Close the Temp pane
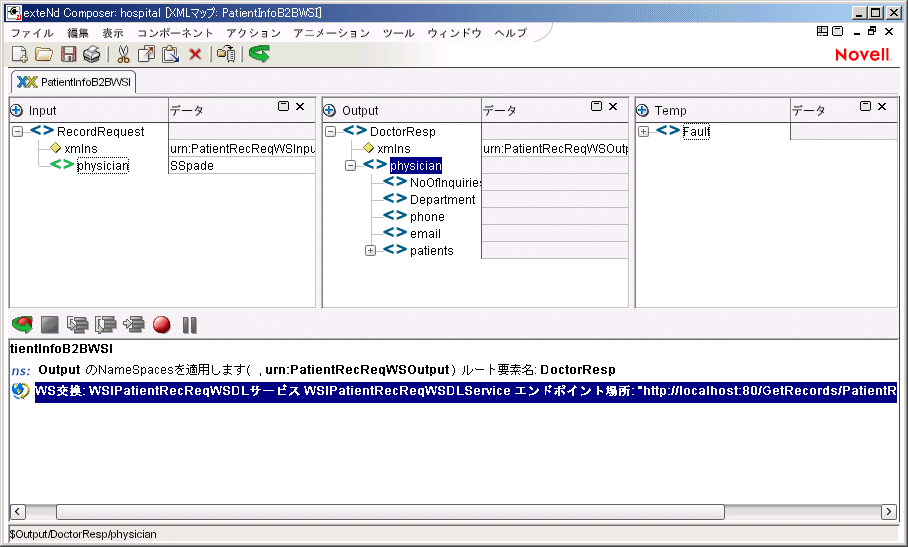Screen dimensions: 908x547 pyautogui.click(x=882, y=106)
